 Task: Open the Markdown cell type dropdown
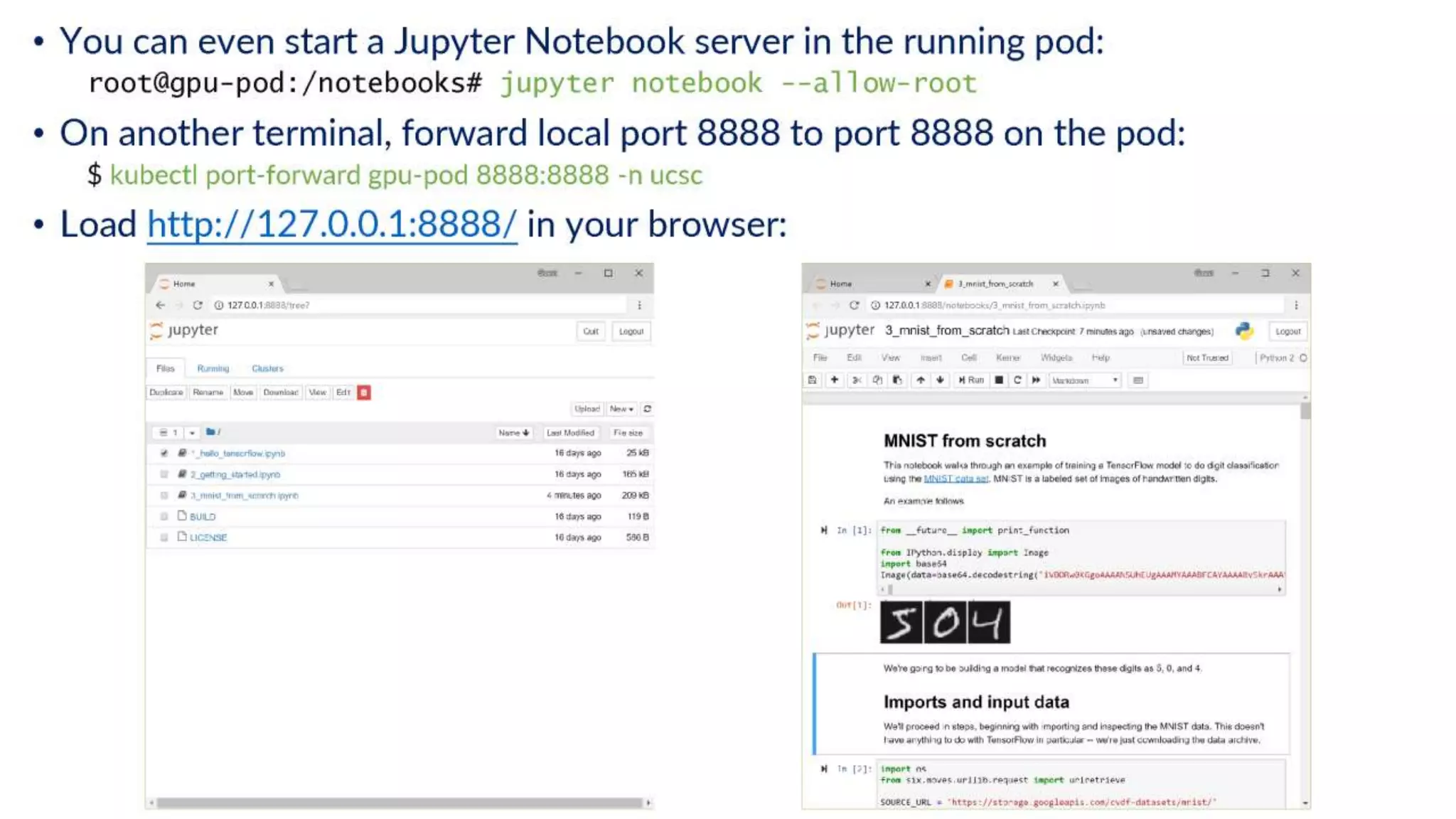(x=1085, y=380)
